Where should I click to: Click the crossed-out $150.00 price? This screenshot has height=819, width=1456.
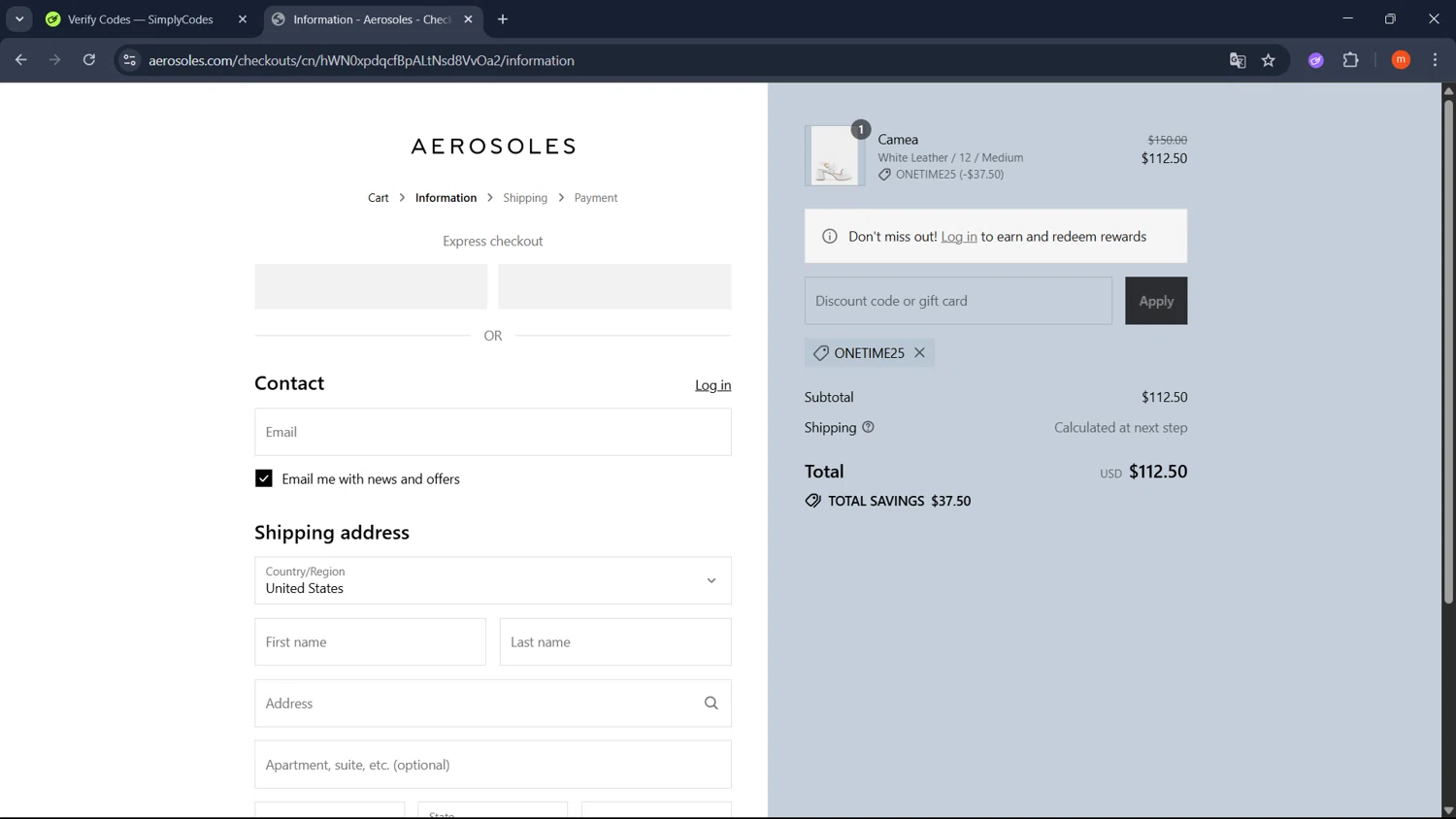1167,140
